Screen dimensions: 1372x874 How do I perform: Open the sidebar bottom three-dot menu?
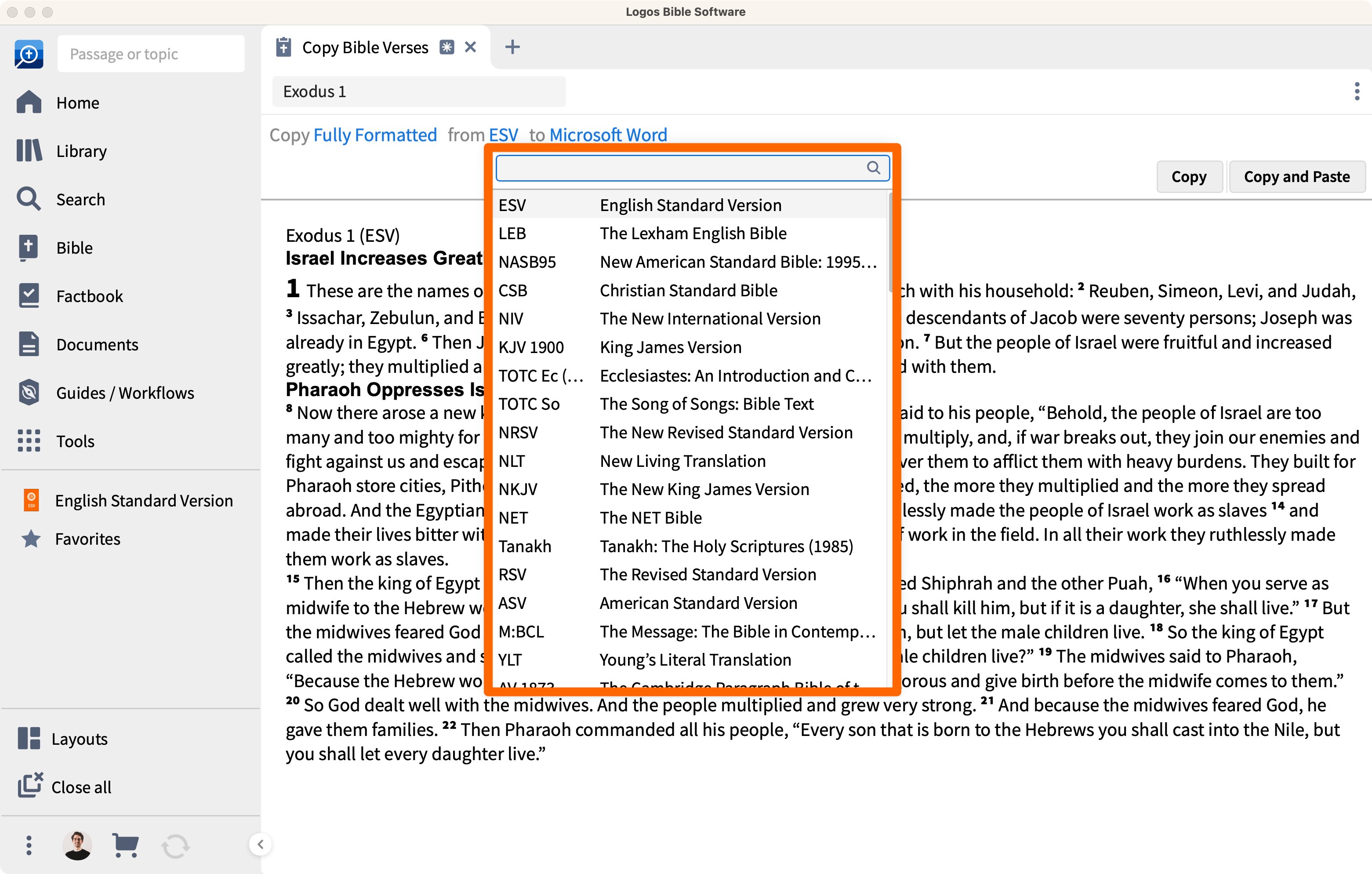29,845
